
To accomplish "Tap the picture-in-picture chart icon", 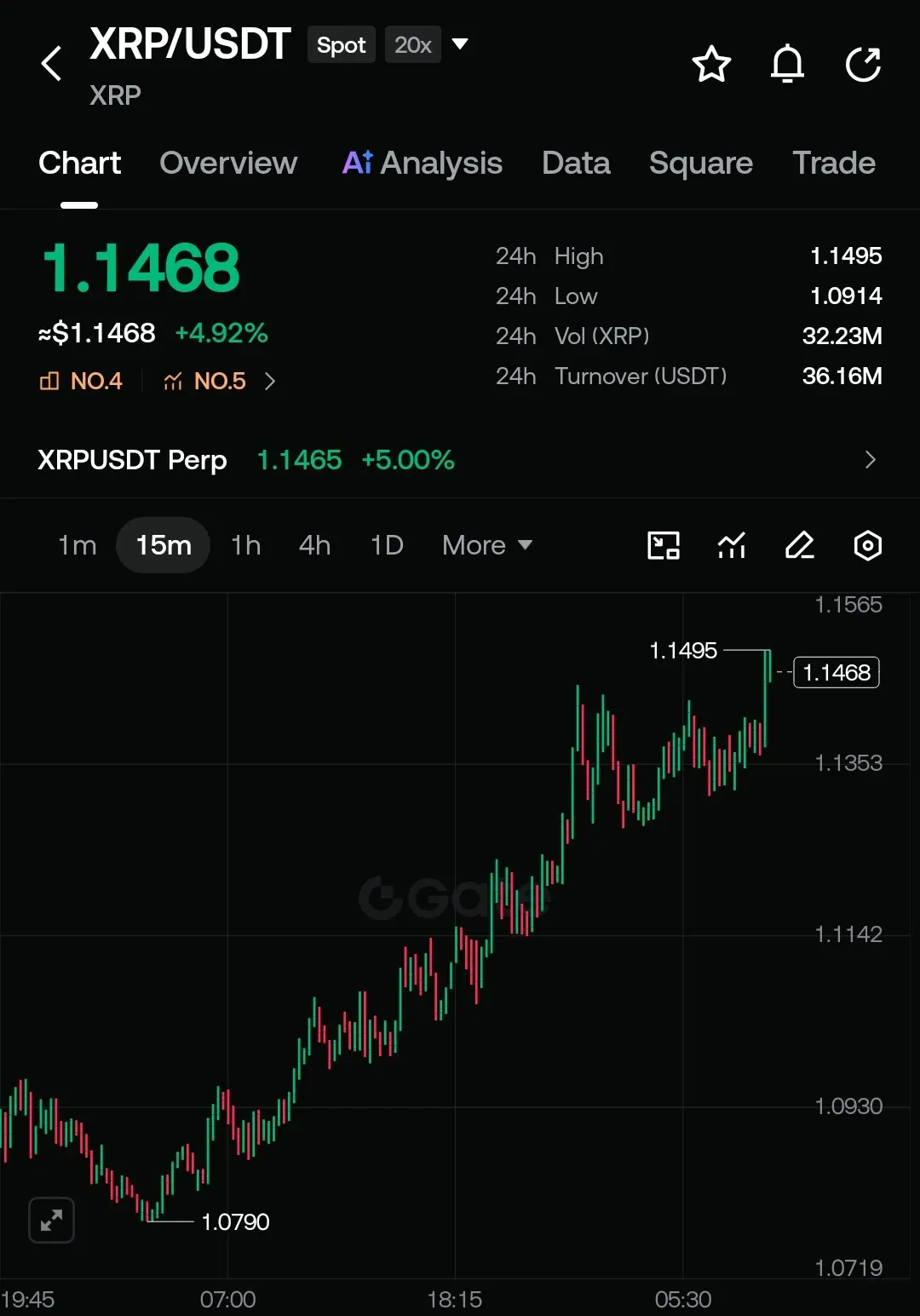I will pyautogui.click(x=664, y=545).
